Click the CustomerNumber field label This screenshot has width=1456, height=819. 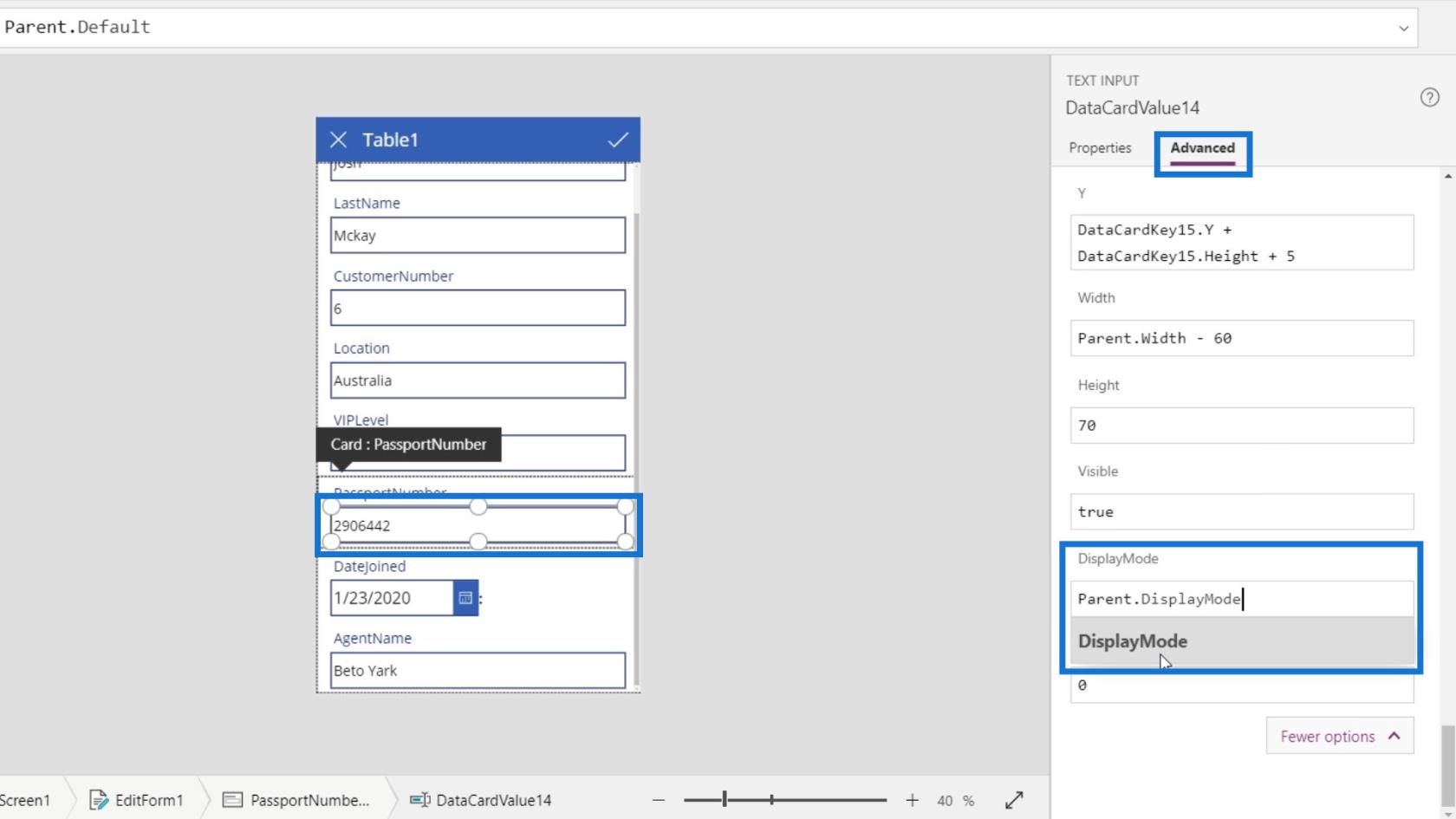[x=393, y=276]
